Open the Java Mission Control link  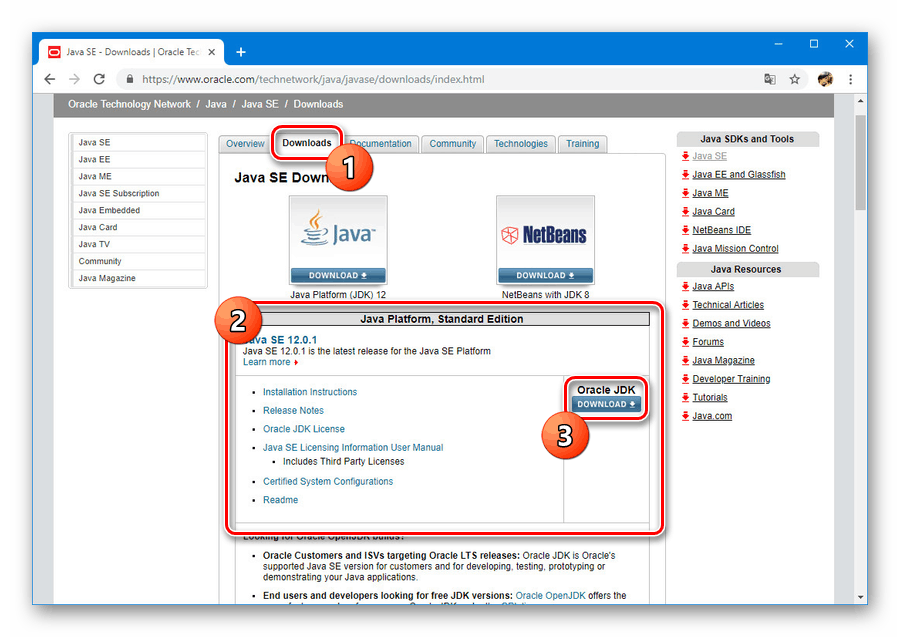point(735,248)
